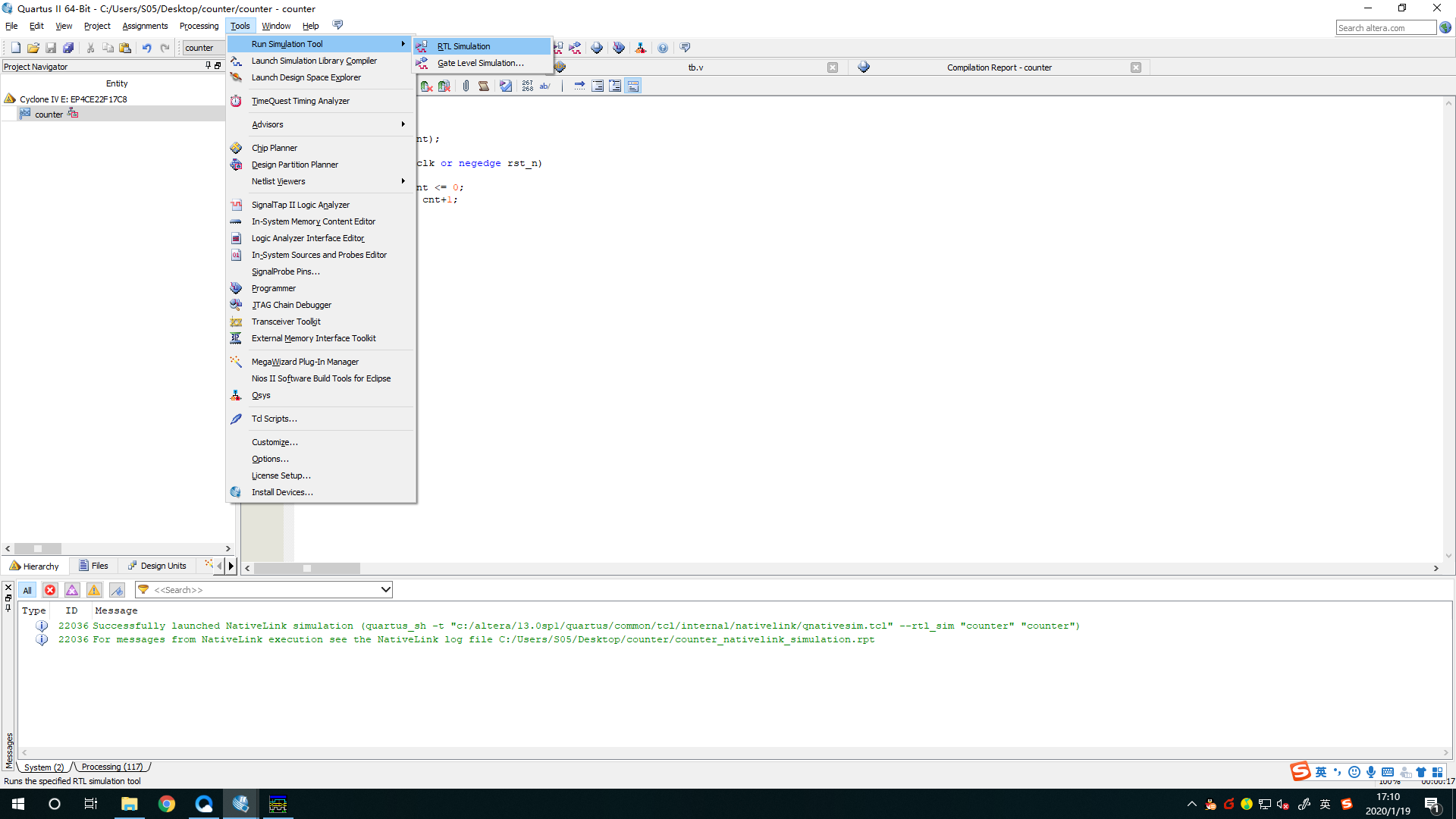The width and height of the screenshot is (1456, 819).
Task: Click the ab/ find-replace icon
Action: tap(544, 86)
